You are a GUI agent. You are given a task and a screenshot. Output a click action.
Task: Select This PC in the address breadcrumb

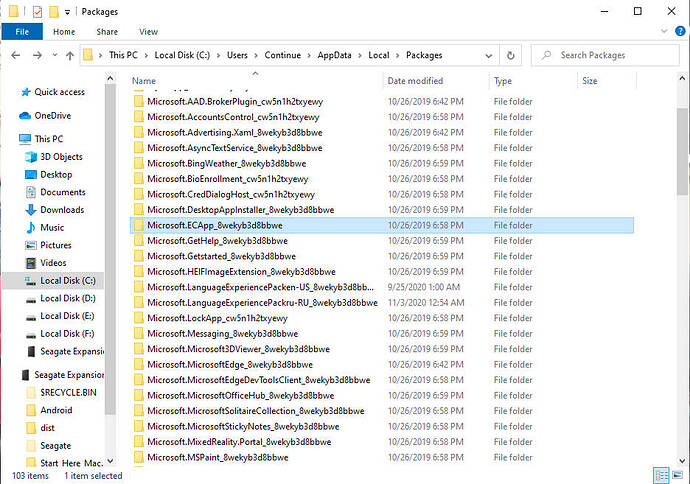[x=123, y=55]
